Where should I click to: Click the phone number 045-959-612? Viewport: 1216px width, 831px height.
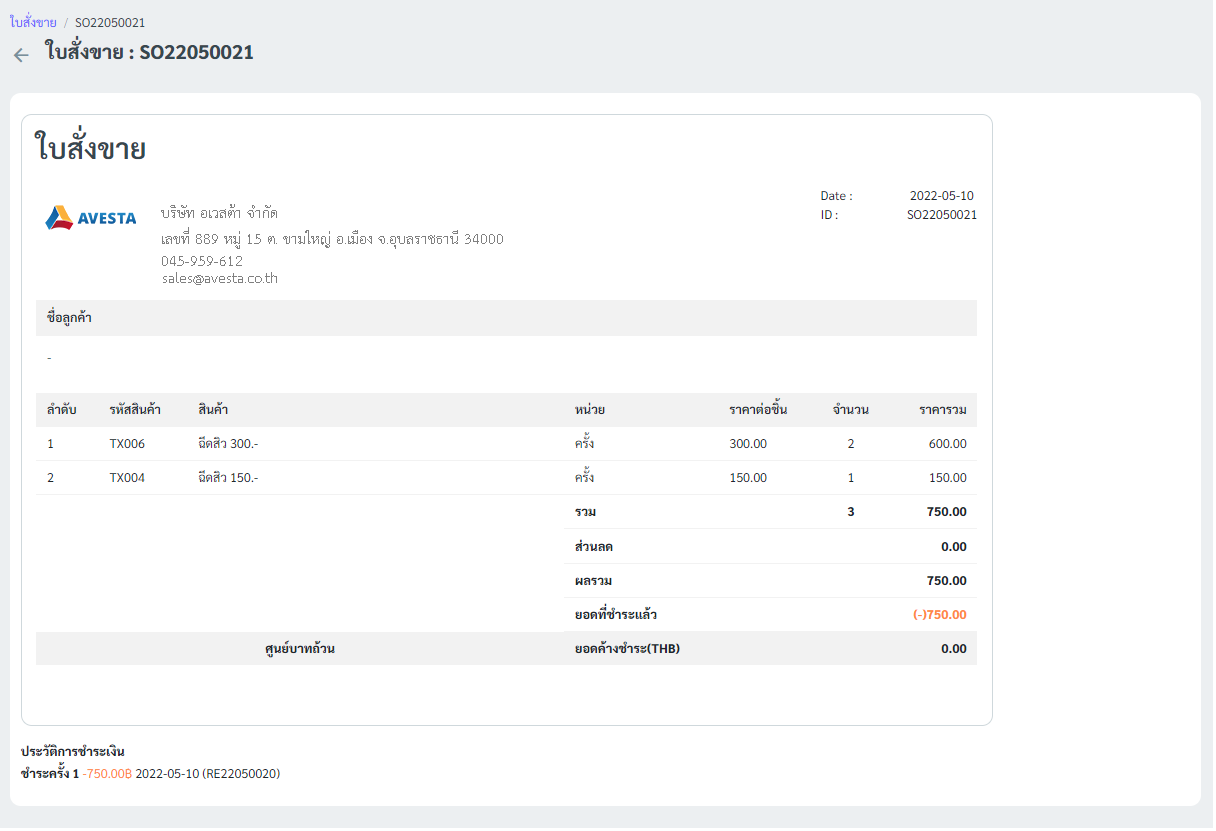[202, 261]
